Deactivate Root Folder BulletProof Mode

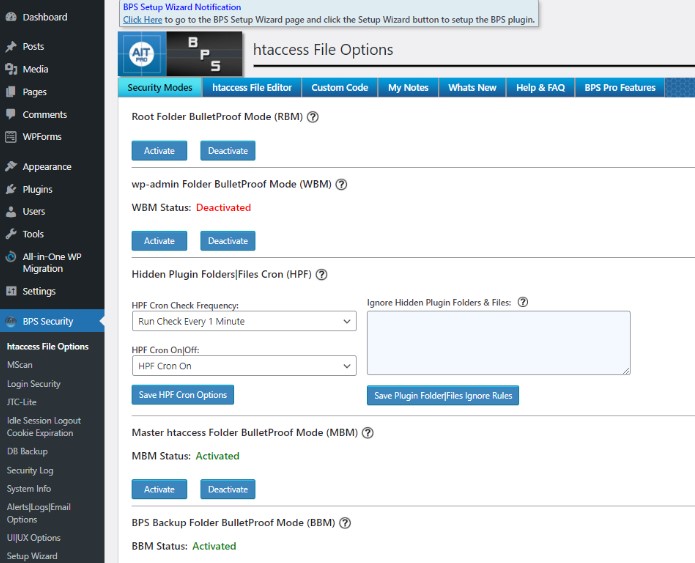tap(228, 151)
